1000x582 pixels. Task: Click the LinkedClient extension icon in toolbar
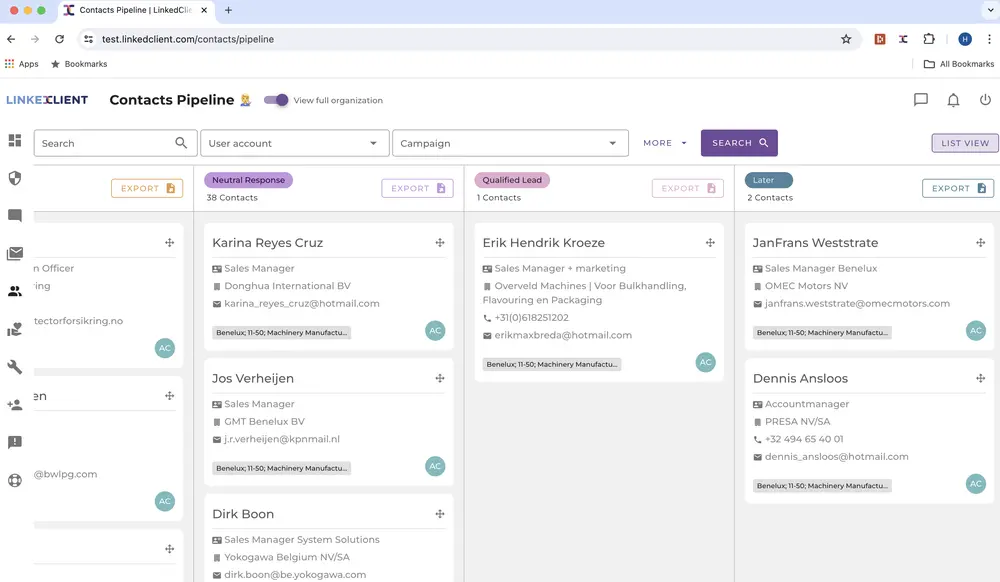coord(903,39)
